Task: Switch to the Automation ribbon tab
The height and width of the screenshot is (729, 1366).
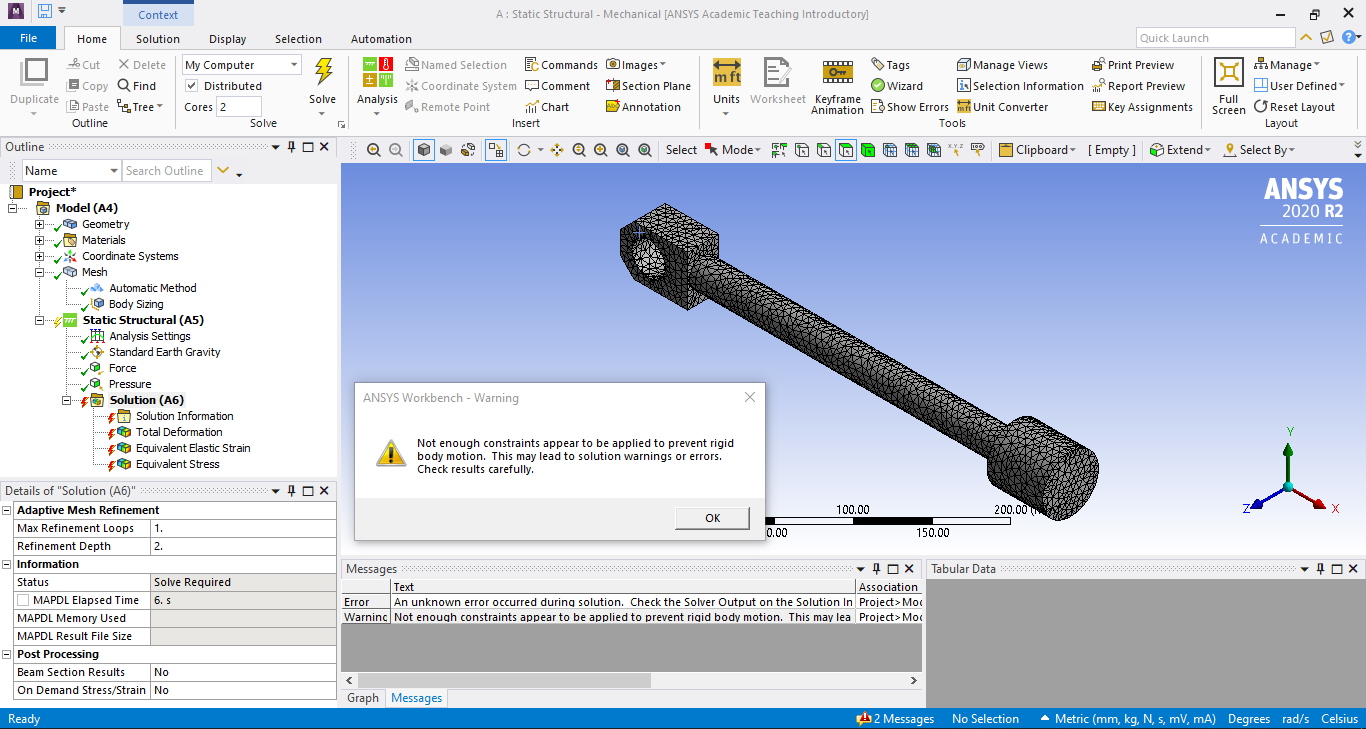Action: point(381,39)
